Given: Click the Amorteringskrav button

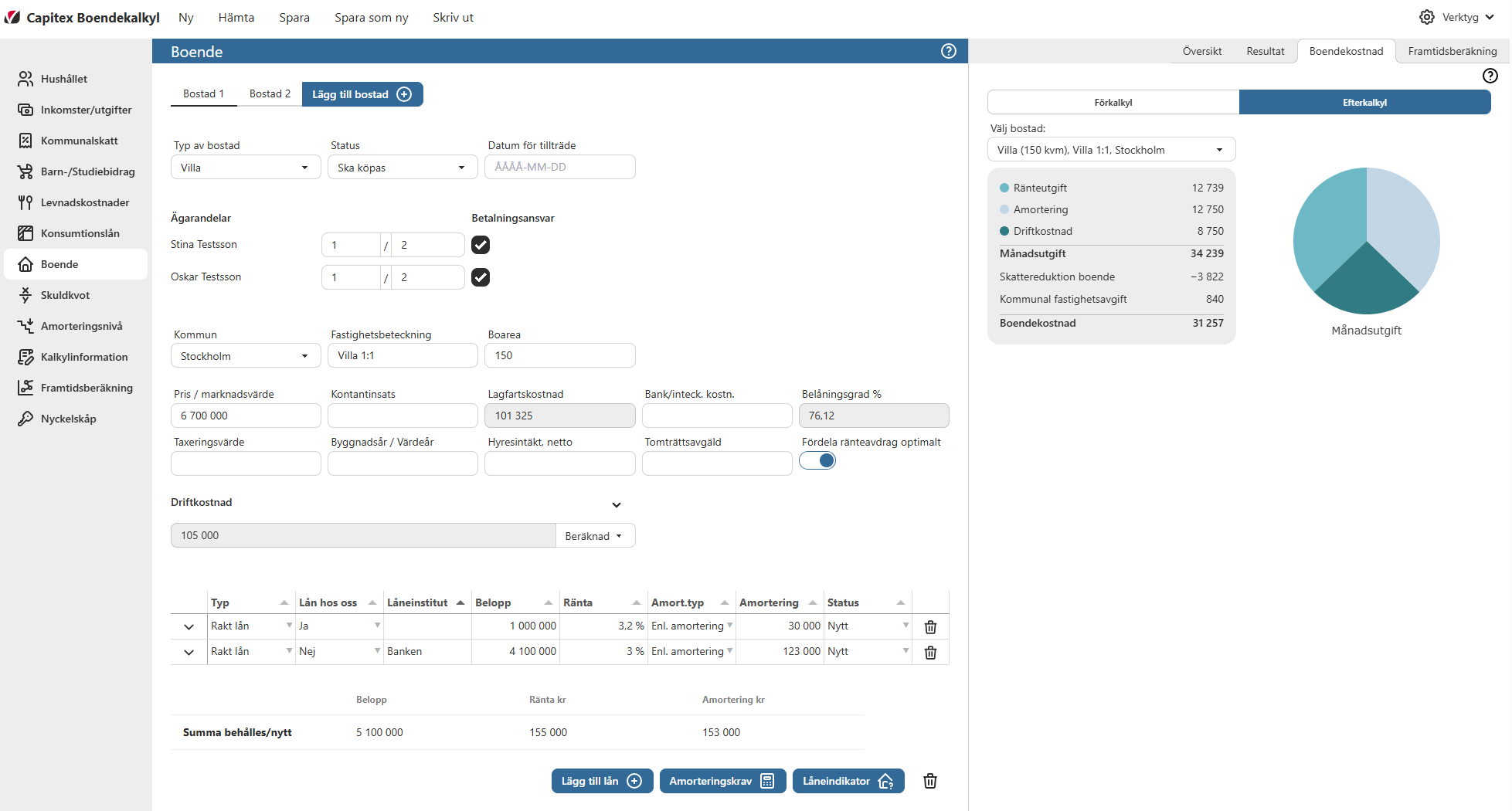Looking at the screenshot, I should point(722,781).
